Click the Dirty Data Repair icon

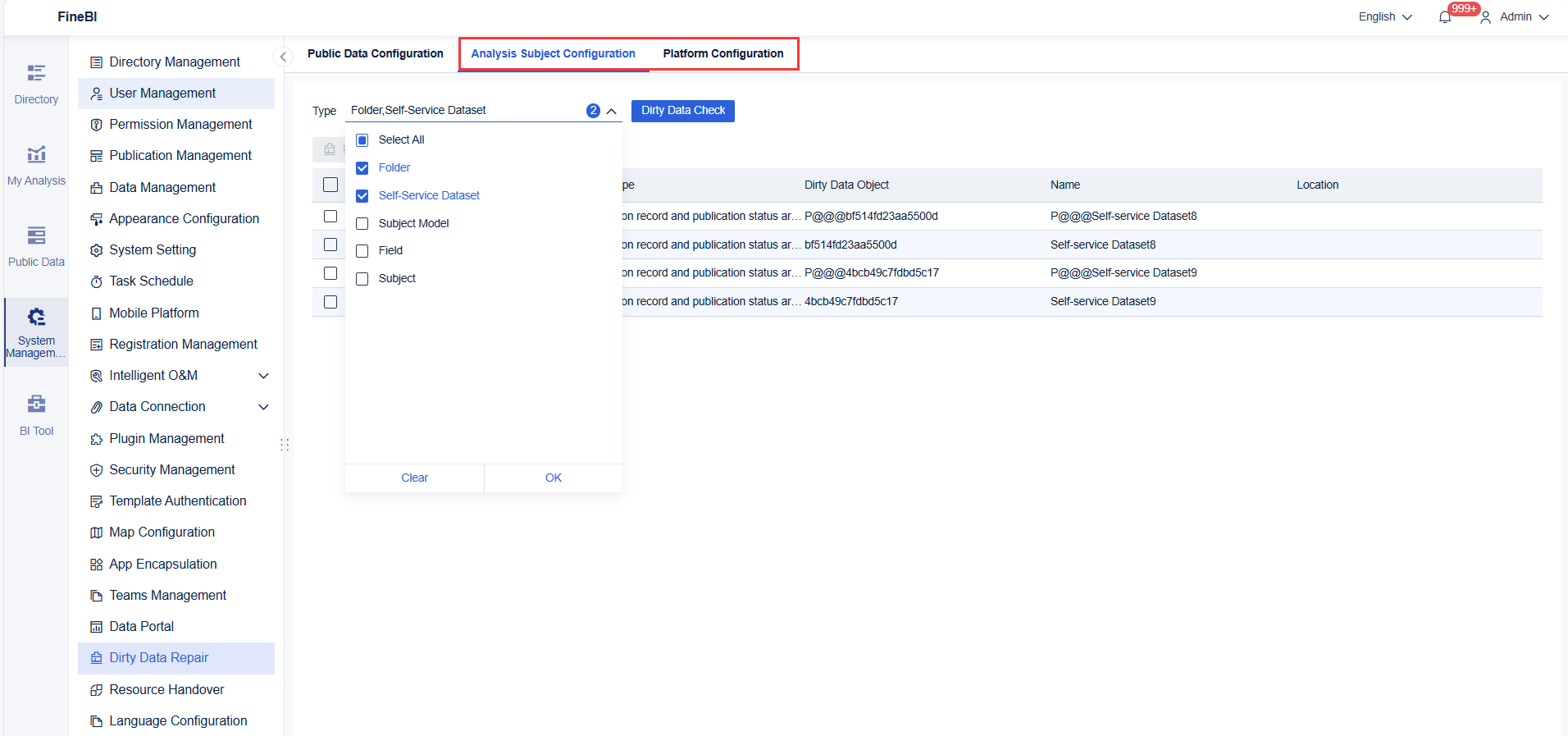click(97, 658)
